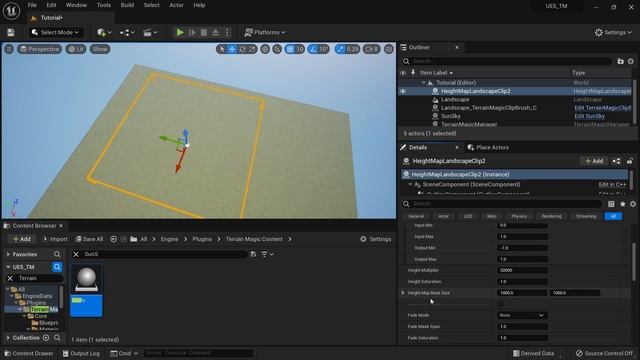The height and width of the screenshot is (360, 640).
Task: Show only favorite properties star
Action: 622,204
